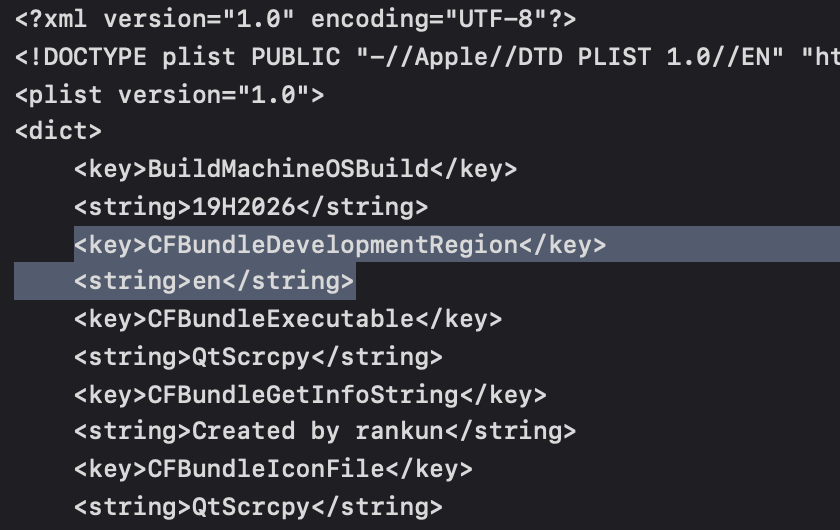Select the CFBundleExecutable key text
The image size is (840, 530).
click(281, 319)
